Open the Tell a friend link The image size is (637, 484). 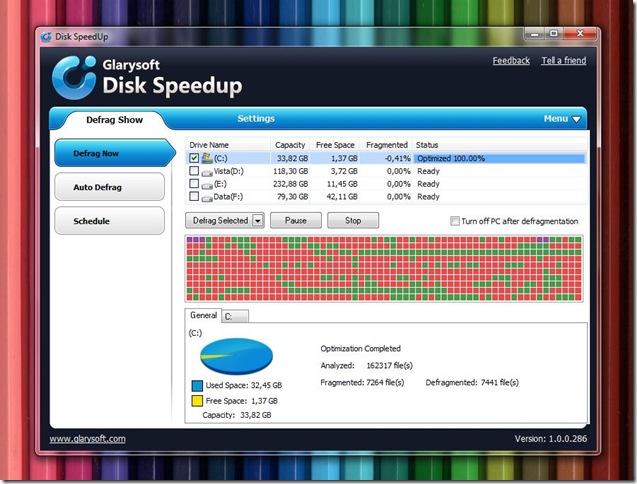coord(563,61)
